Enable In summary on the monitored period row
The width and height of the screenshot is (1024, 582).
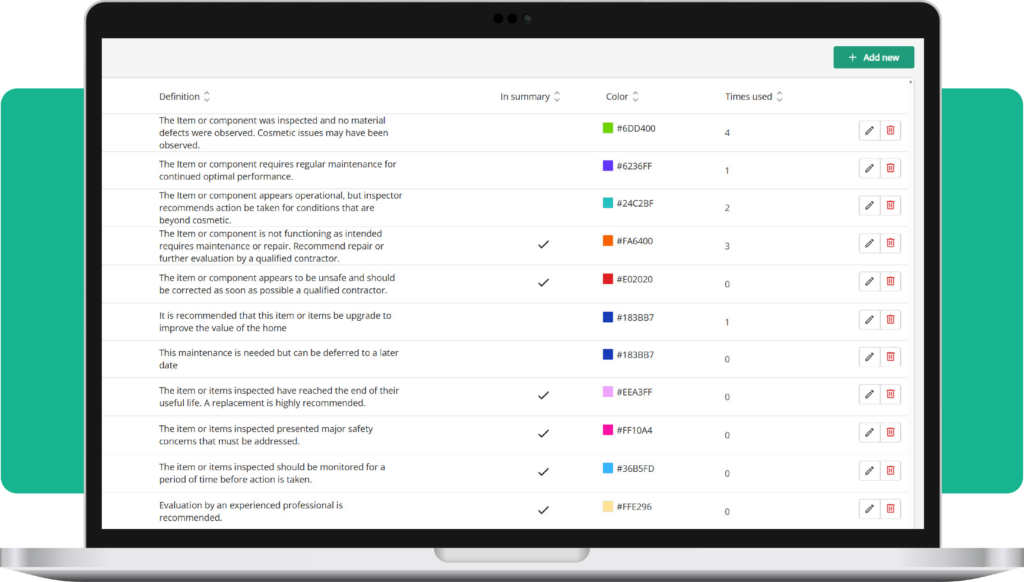coord(544,470)
